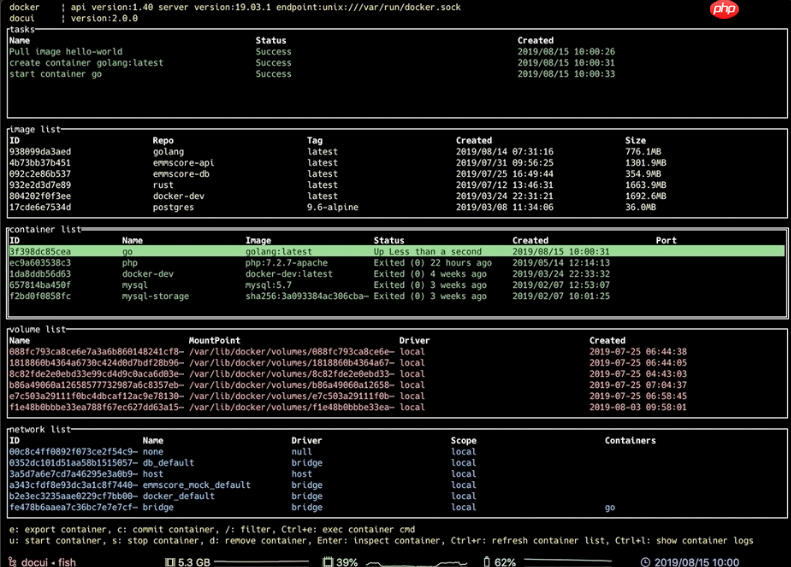The height and width of the screenshot is (567, 791).
Task: Select the emmscore_mock_default network row
Action: 397,485
